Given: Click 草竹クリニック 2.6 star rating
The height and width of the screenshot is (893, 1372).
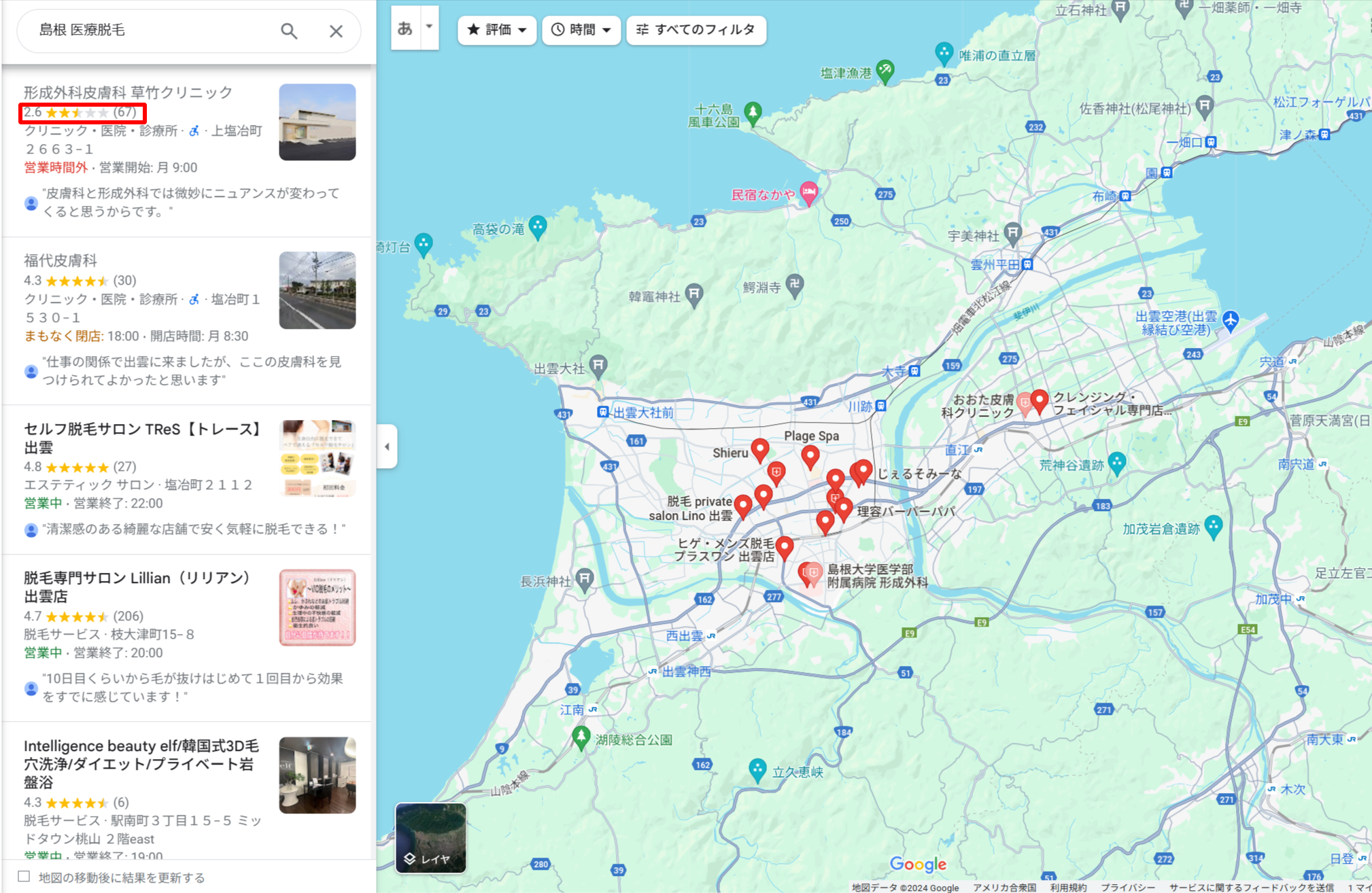Looking at the screenshot, I should 80,112.
